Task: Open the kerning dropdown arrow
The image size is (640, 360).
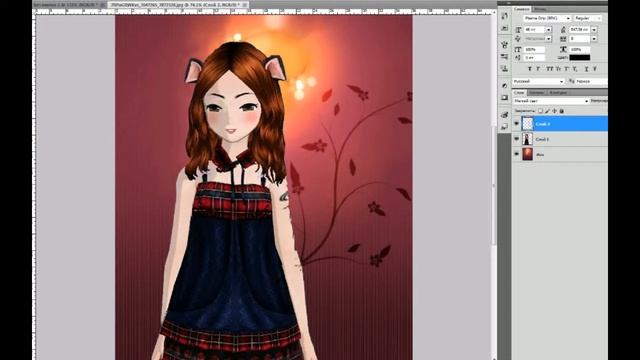Action: 549,38
